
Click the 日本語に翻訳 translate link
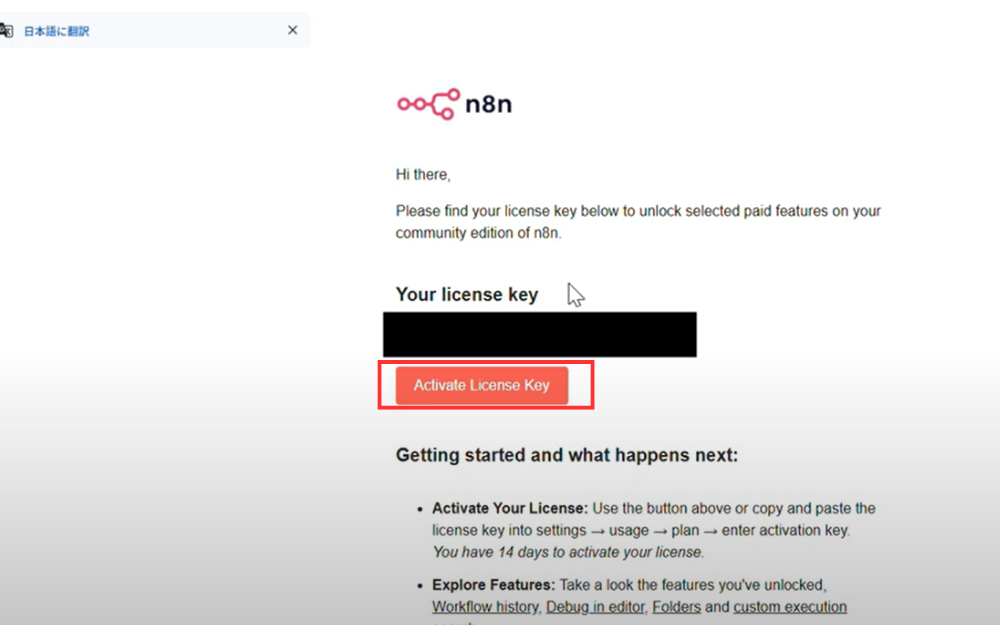(56, 31)
